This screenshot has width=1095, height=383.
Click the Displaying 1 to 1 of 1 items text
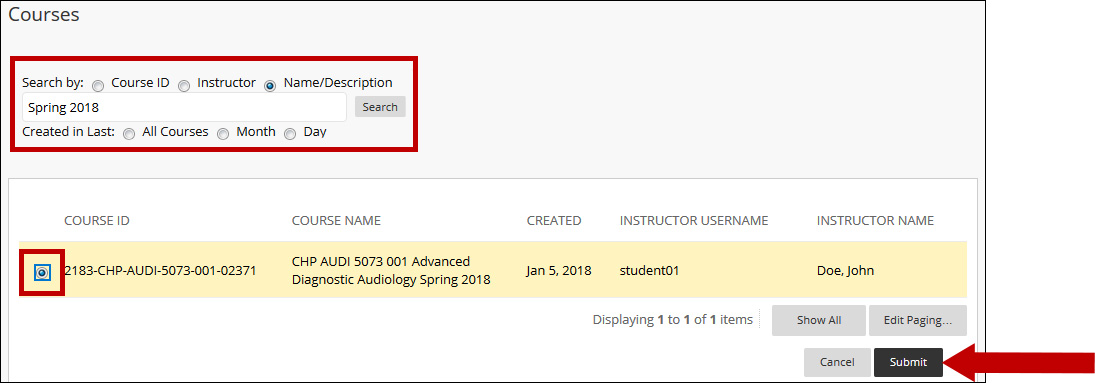pyautogui.click(x=673, y=320)
